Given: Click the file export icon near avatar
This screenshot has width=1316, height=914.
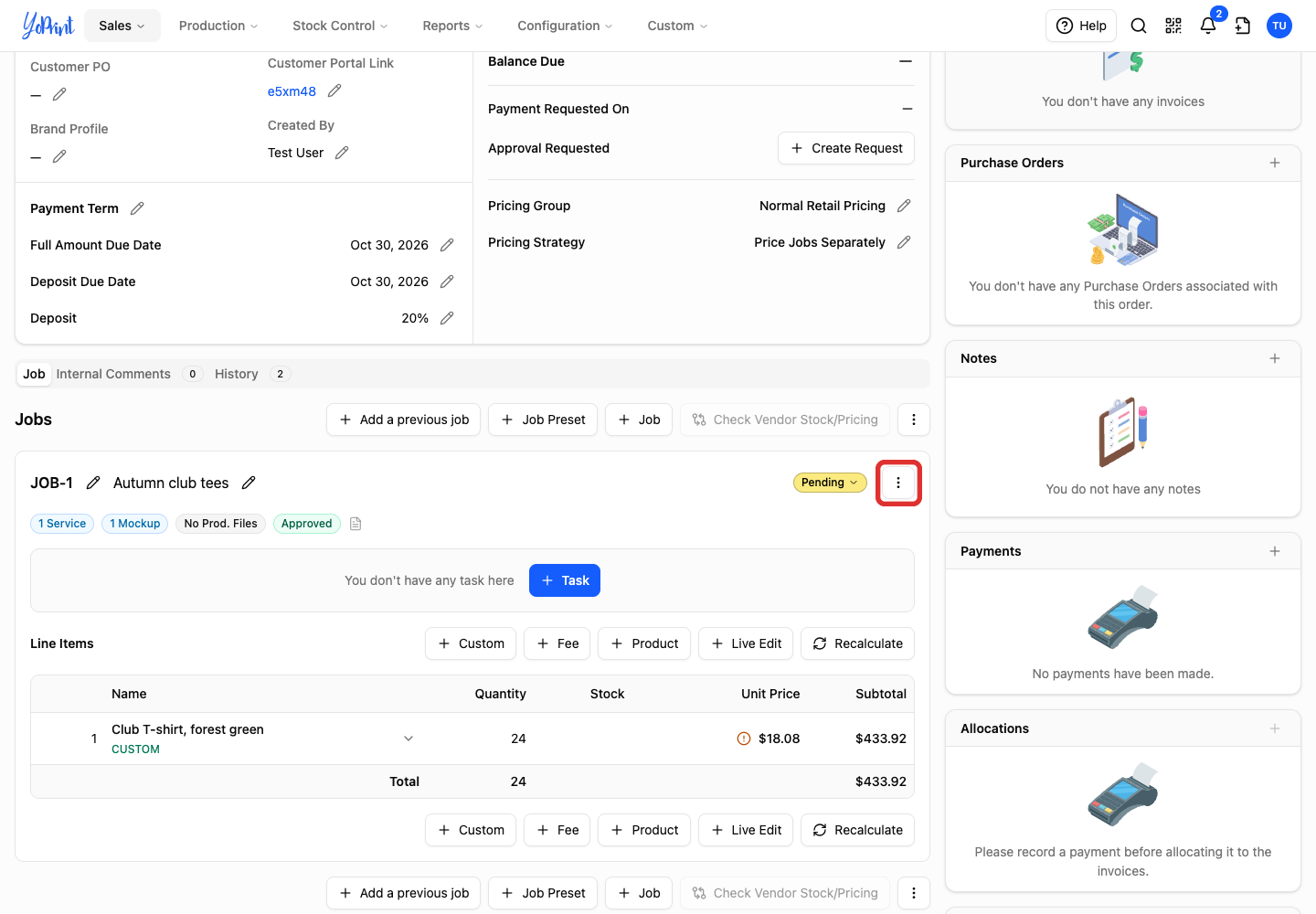Looking at the screenshot, I should (1243, 26).
